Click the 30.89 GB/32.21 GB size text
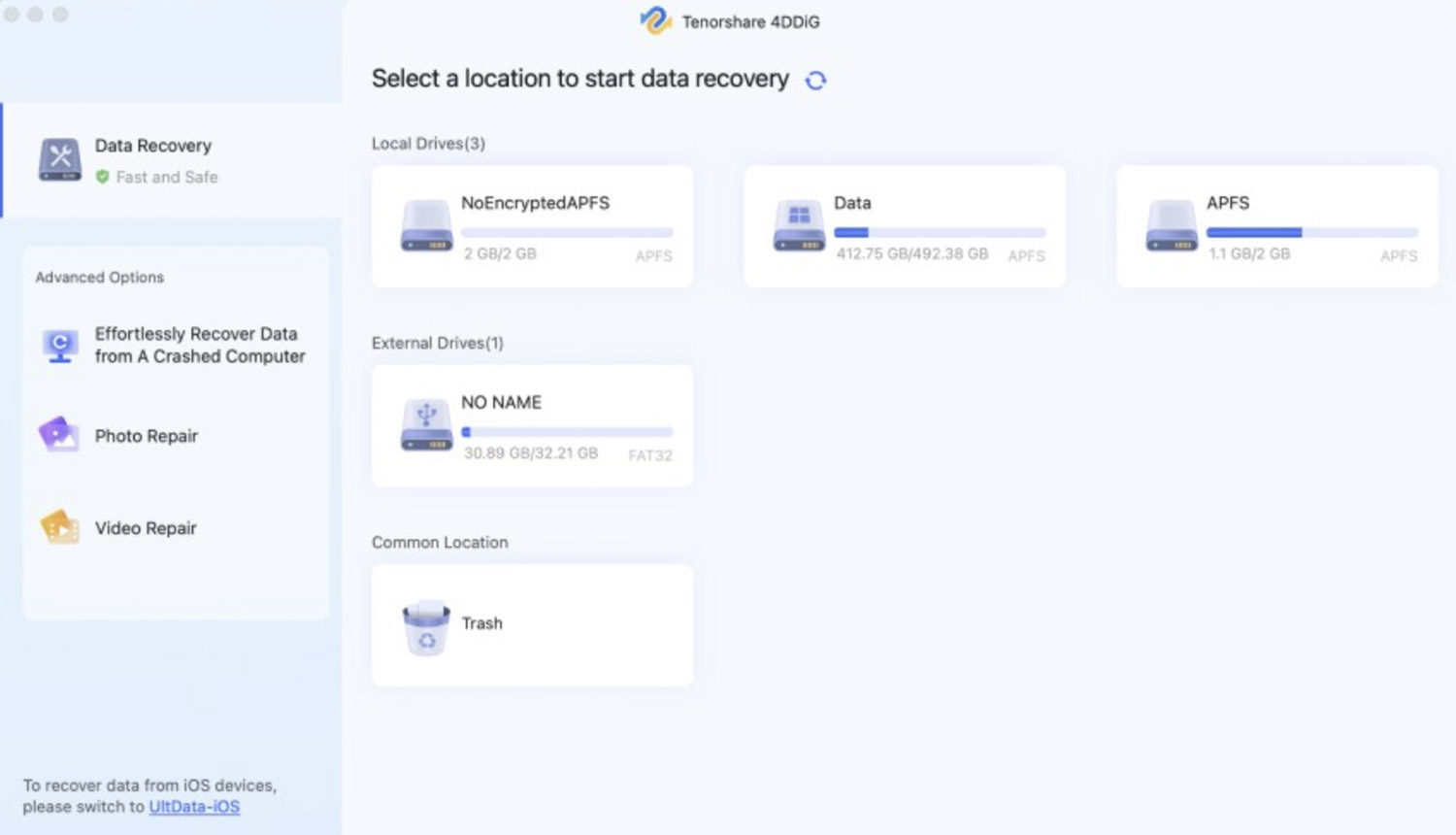 (531, 453)
